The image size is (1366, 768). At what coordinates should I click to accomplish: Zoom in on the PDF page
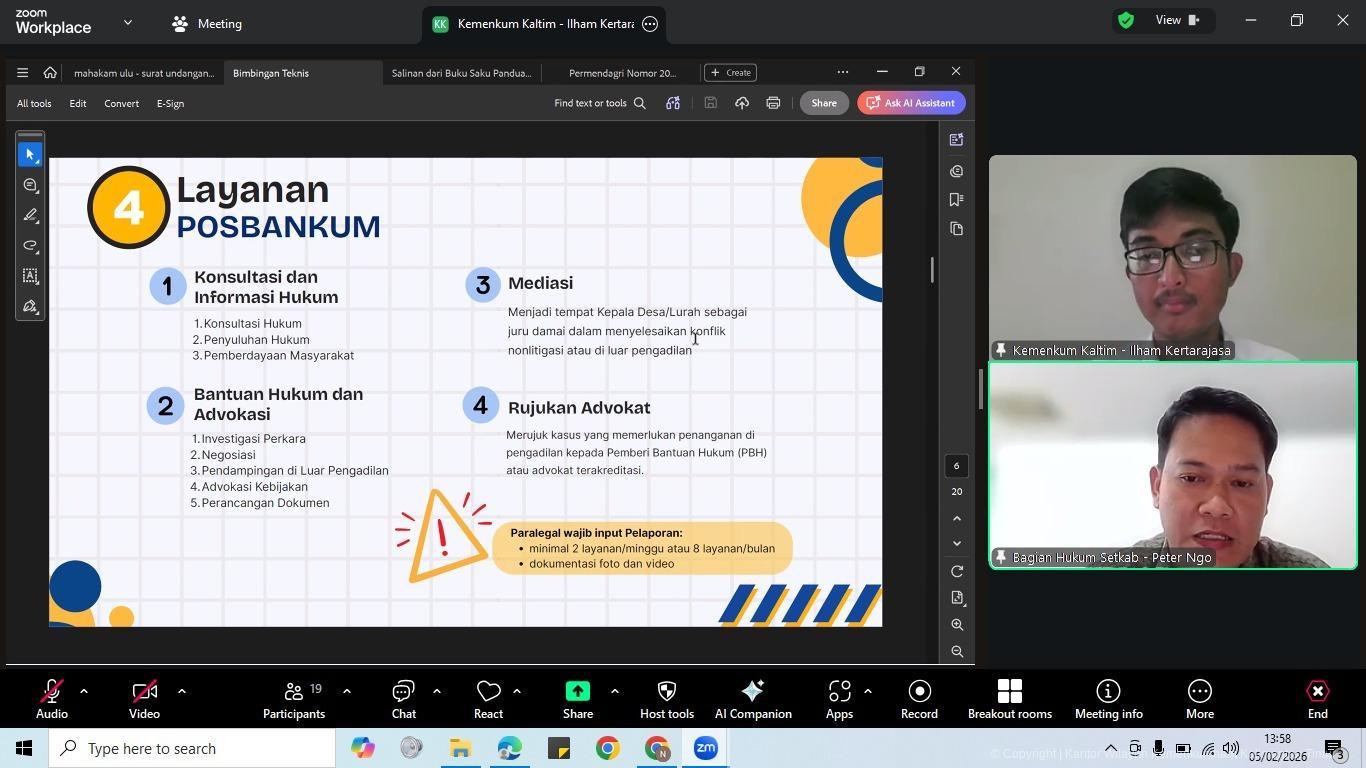point(957,625)
